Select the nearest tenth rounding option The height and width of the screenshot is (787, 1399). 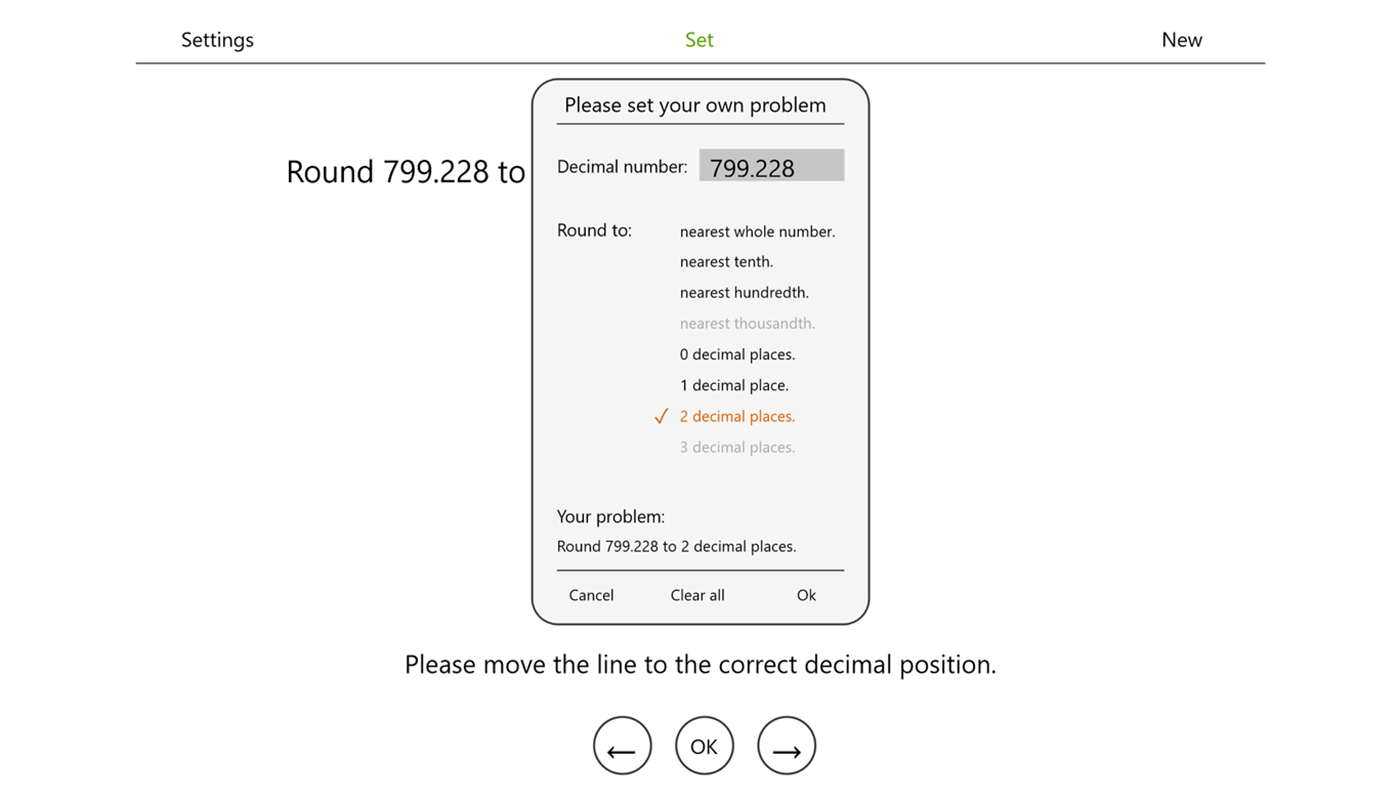click(727, 261)
